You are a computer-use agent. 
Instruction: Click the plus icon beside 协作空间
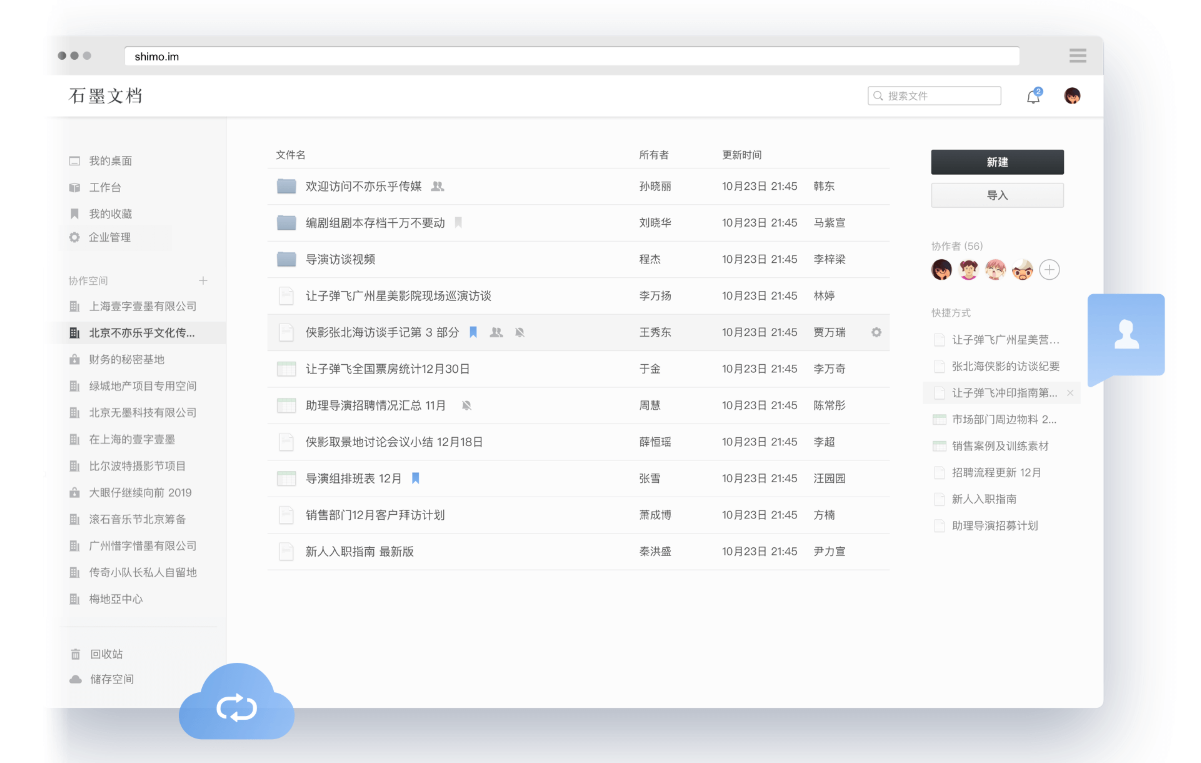pyautogui.click(x=203, y=281)
